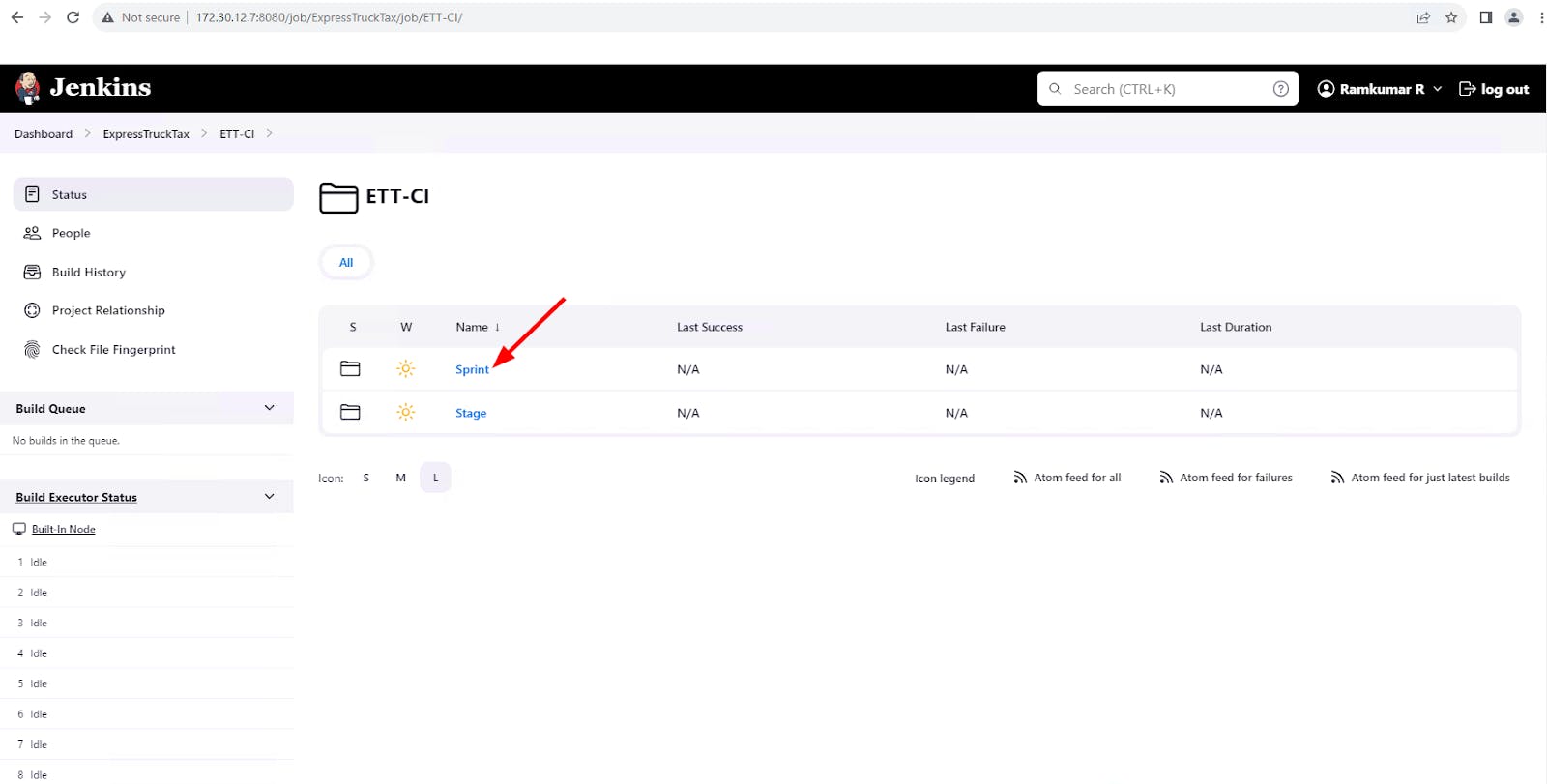The width and height of the screenshot is (1547, 784).
Task: Open Check File Fingerprint menu item
Action: click(154, 349)
